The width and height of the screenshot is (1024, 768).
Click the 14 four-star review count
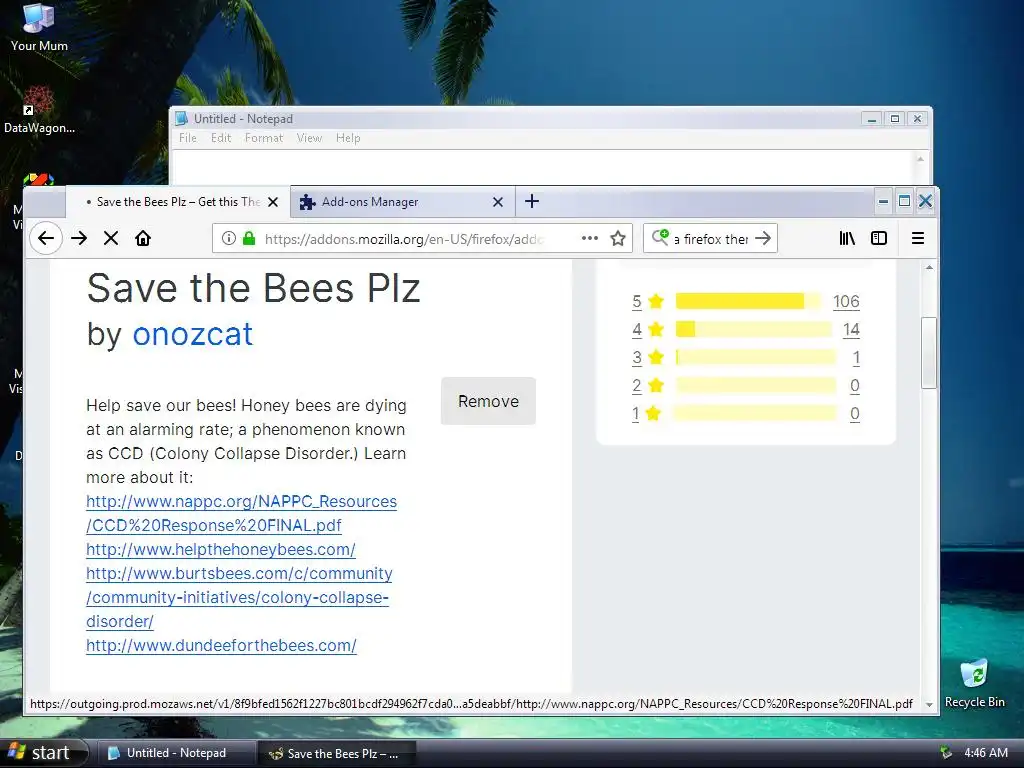pos(851,329)
